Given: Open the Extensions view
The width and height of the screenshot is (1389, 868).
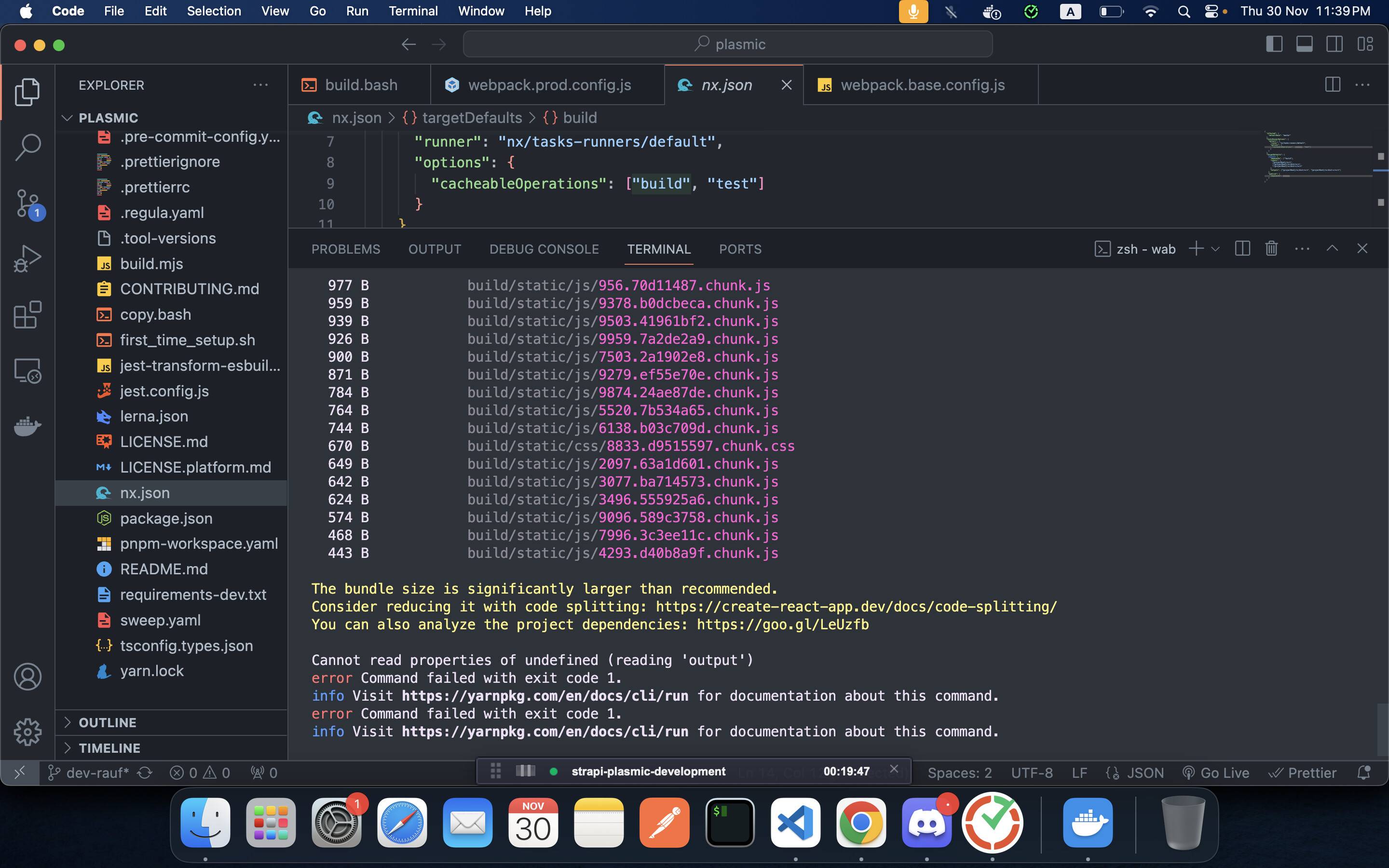Looking at the screenshot, I should tap(27, 314).
